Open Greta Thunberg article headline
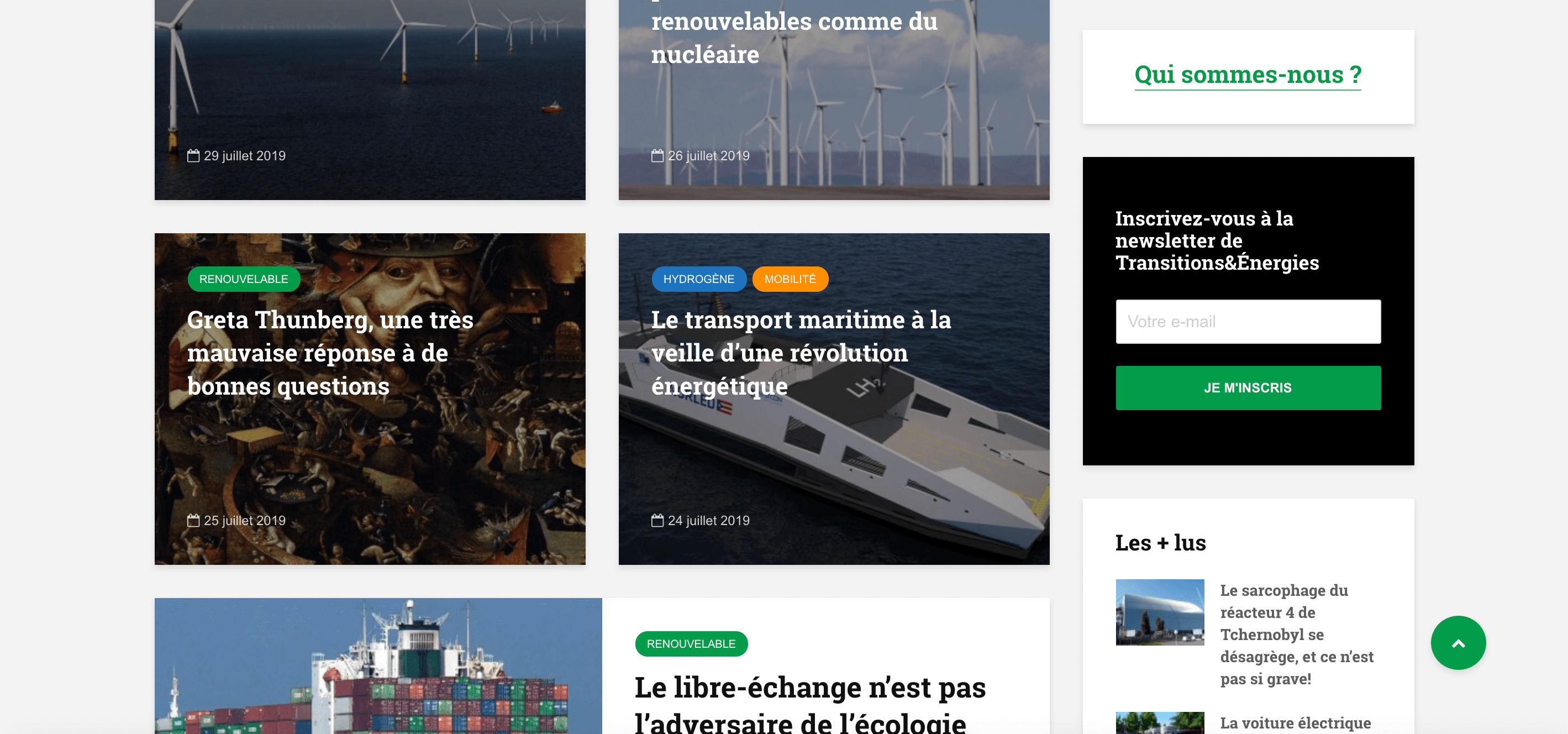Screen dimensions: 1568x734 pos(330,353)
